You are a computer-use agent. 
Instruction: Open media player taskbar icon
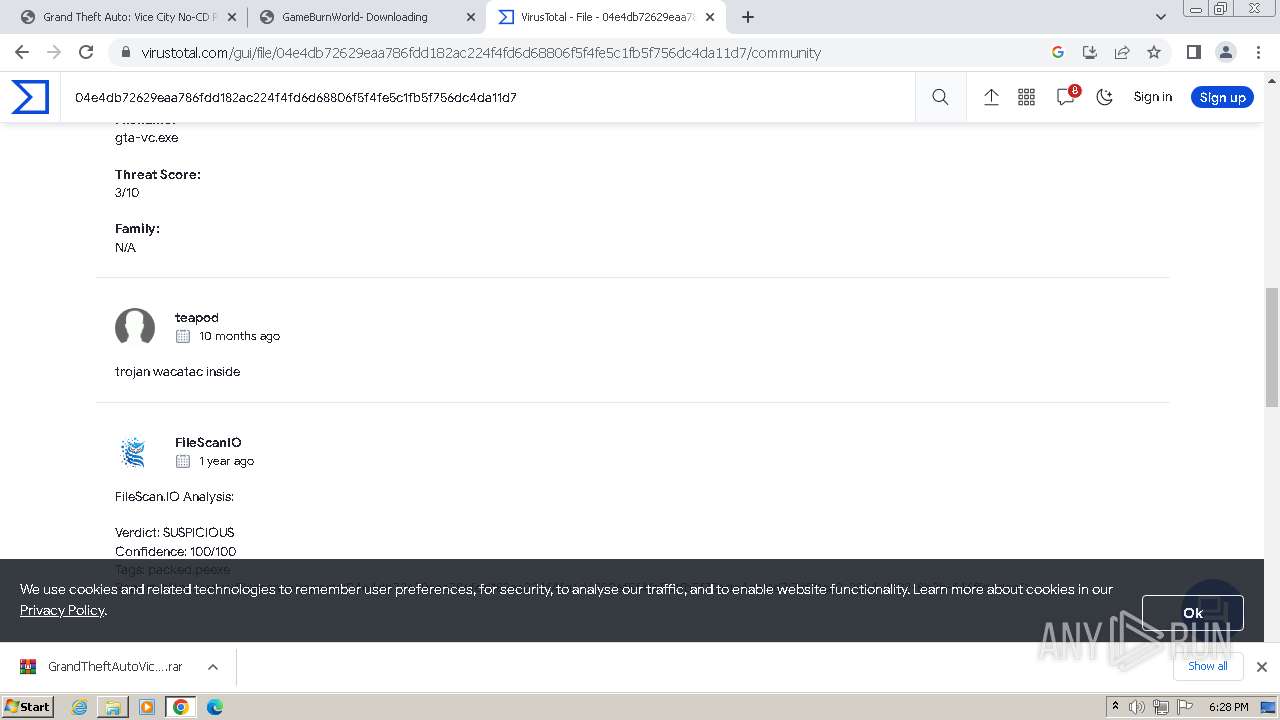[x=147, y=707]
